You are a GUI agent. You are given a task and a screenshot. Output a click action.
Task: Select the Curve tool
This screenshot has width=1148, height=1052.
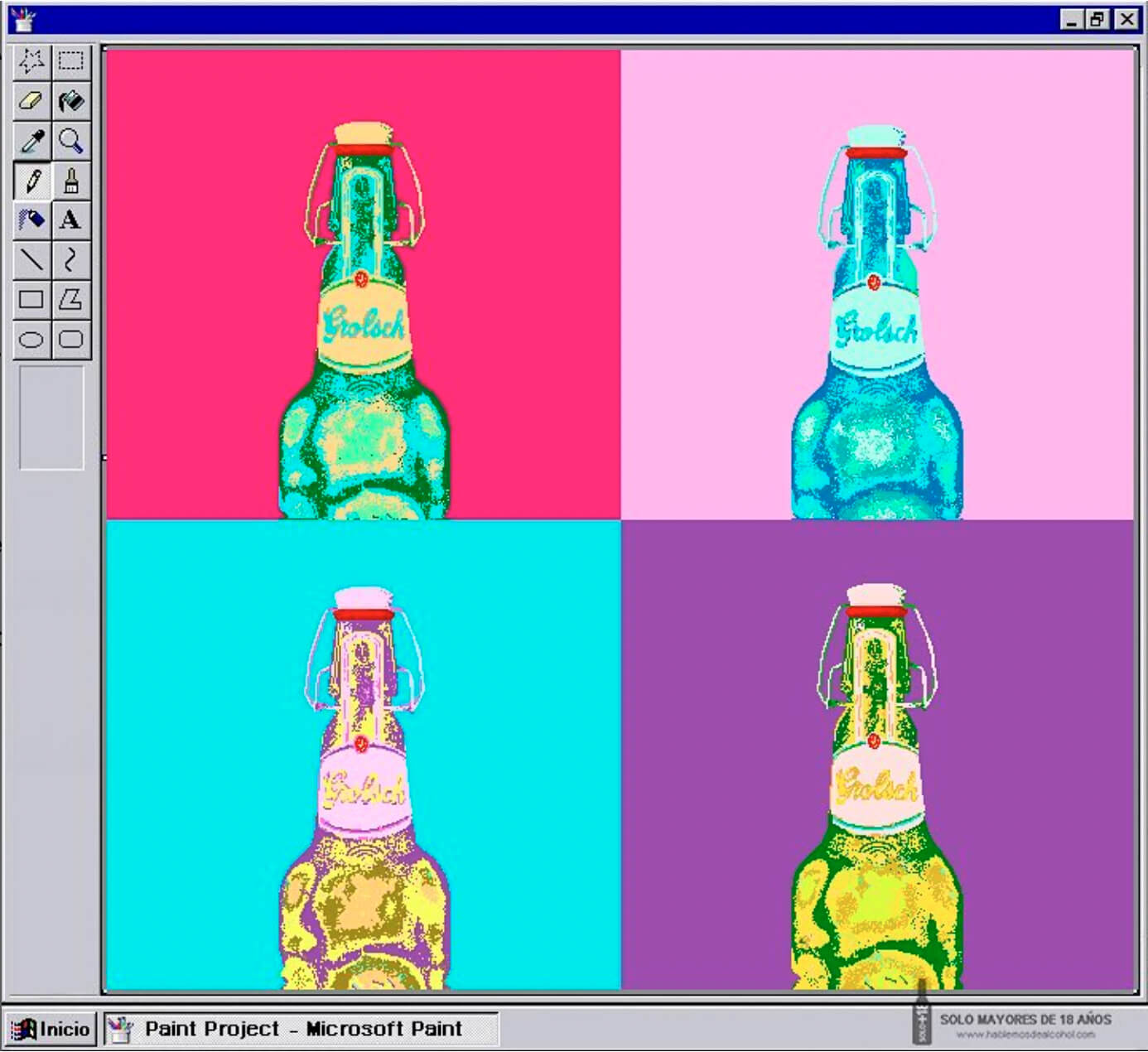click(x=71, y=260)
